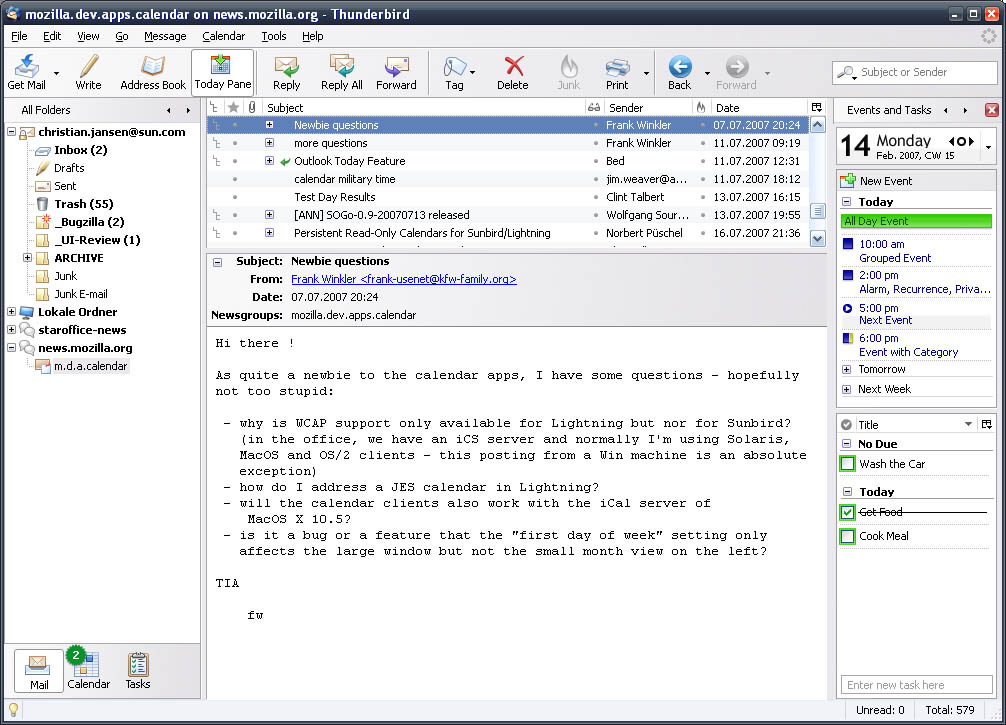Image resolution: width=1006 pixels, height=725 pixels.
Task: Open the 5:00 pm Next Event
Action: click(916, 314)
